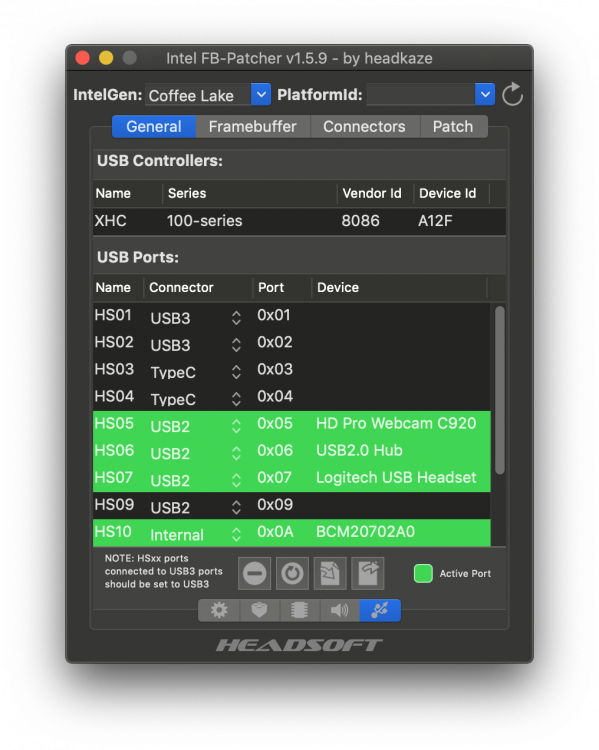
Task: Change connector type stepper for HS01
Action: (x=236, y=318)
